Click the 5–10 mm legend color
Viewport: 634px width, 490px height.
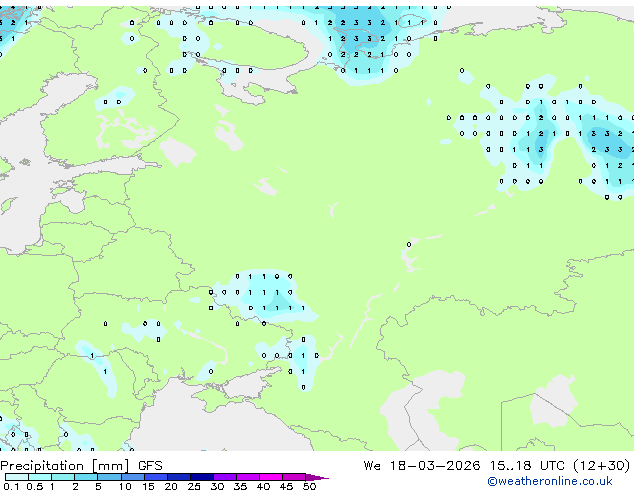pos(110,477)
